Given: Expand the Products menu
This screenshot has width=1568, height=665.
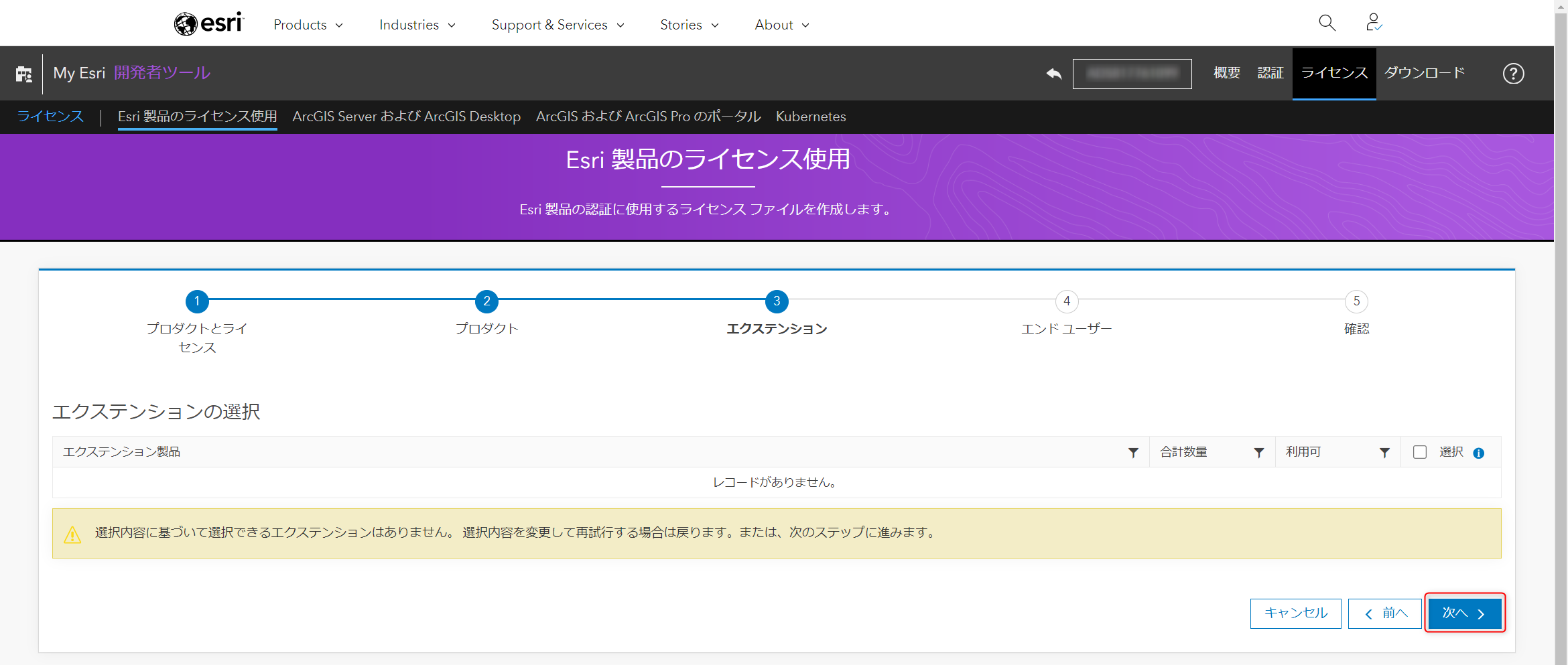Looking at the screenshot, I should (308, 25).
